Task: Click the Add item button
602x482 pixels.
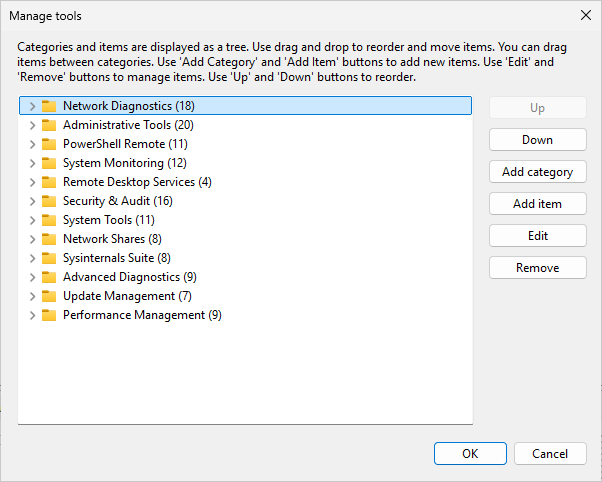Action: 537,204
